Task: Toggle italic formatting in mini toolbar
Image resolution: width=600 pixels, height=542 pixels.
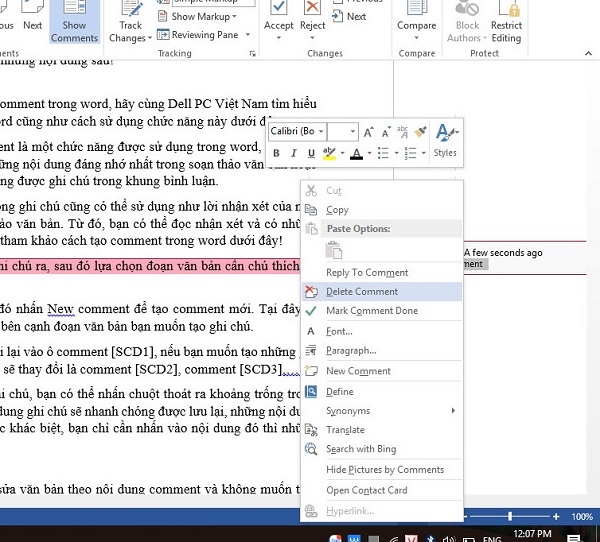Action: pyautogui.click(x=293, y=153)
